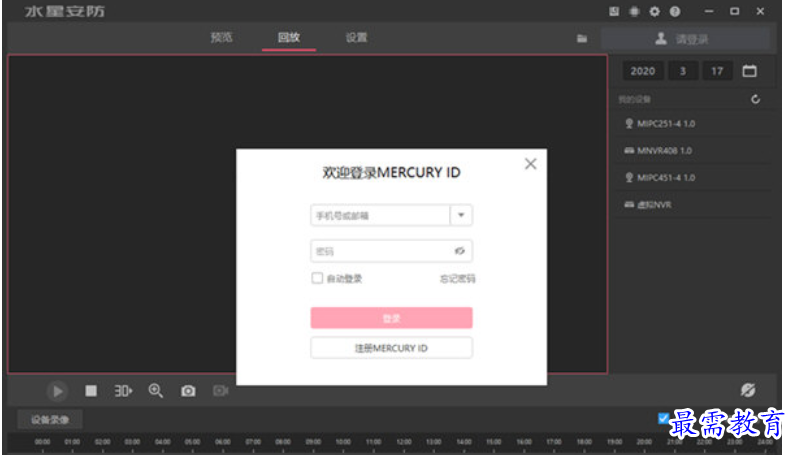Click the 06:00 mark on the timeline
This screenshot has width=793, height=455.
tap(223, 443)
